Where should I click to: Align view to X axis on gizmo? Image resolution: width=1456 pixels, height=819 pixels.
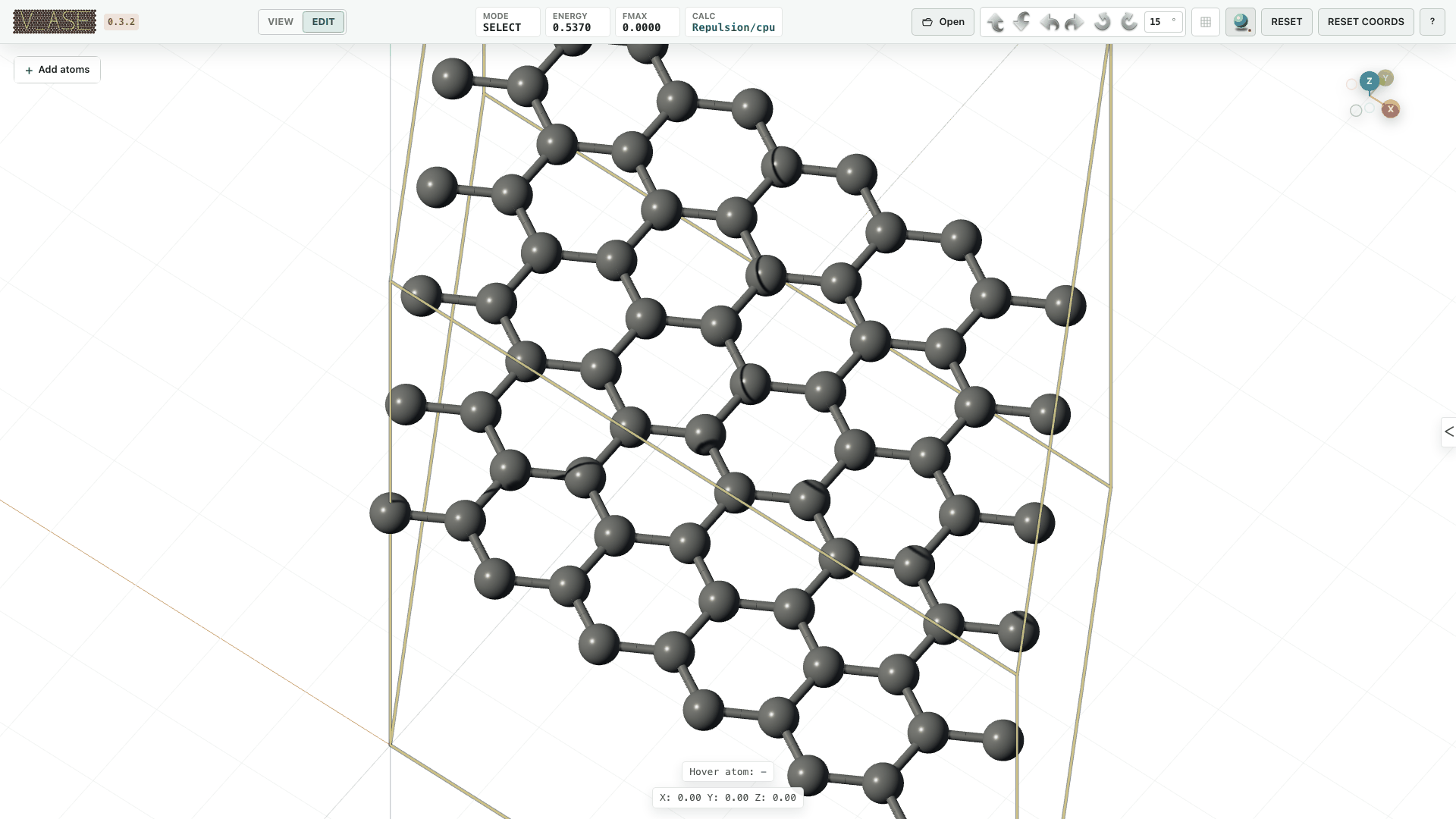click(x=1390, y=109)
